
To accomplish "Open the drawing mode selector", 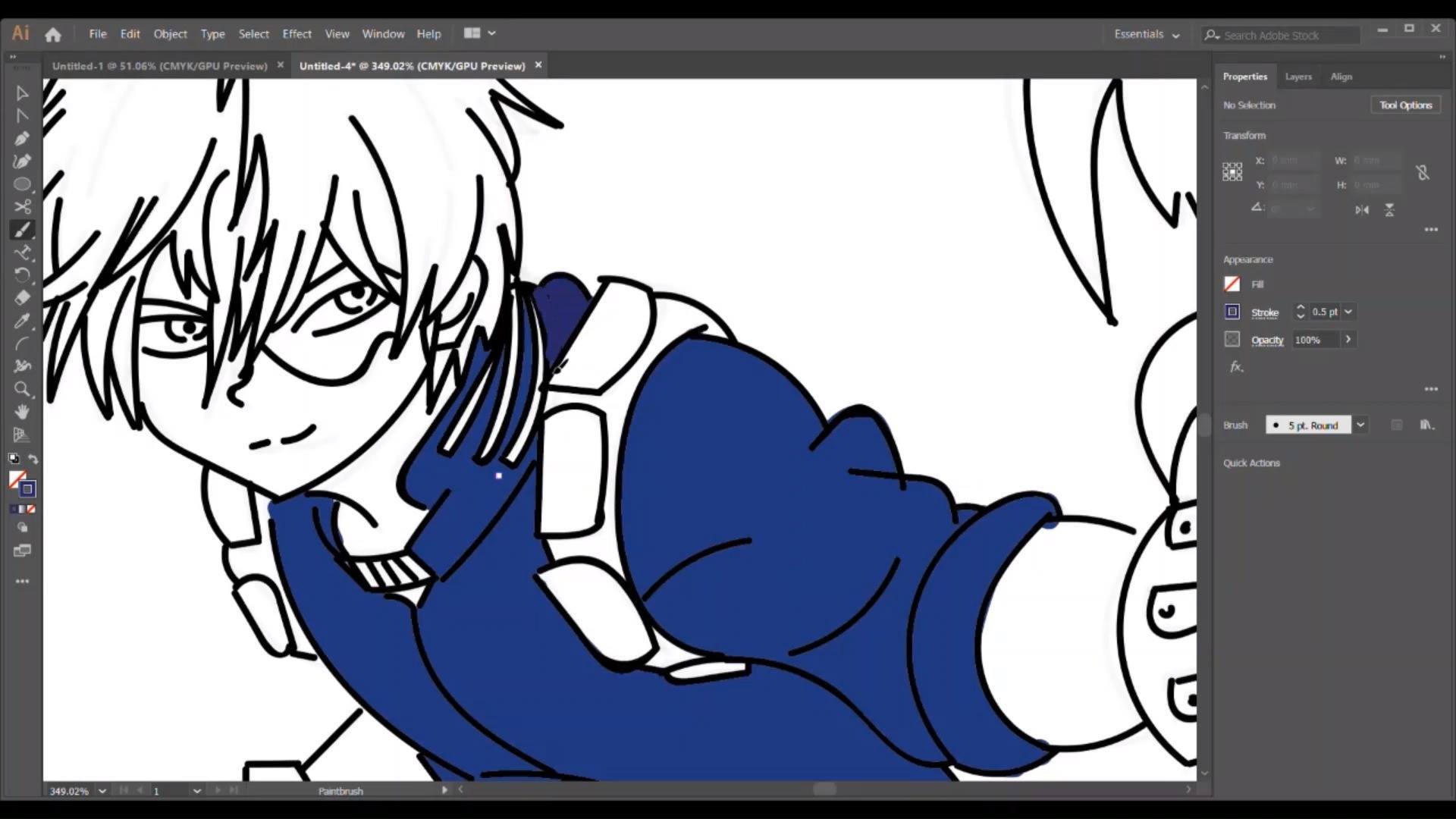I will (22, 528).
